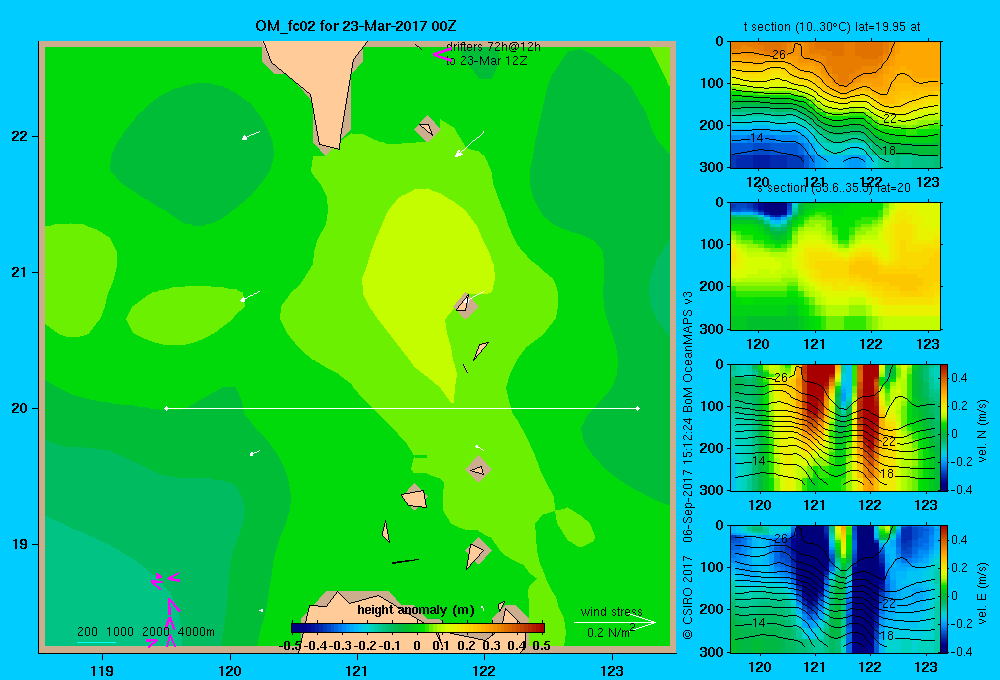Image resolution: width=1000 pixels, height=680 pixels.
Task: Select white wind arrow west of Taiwan near 22
Action: [x=251, y=135]
